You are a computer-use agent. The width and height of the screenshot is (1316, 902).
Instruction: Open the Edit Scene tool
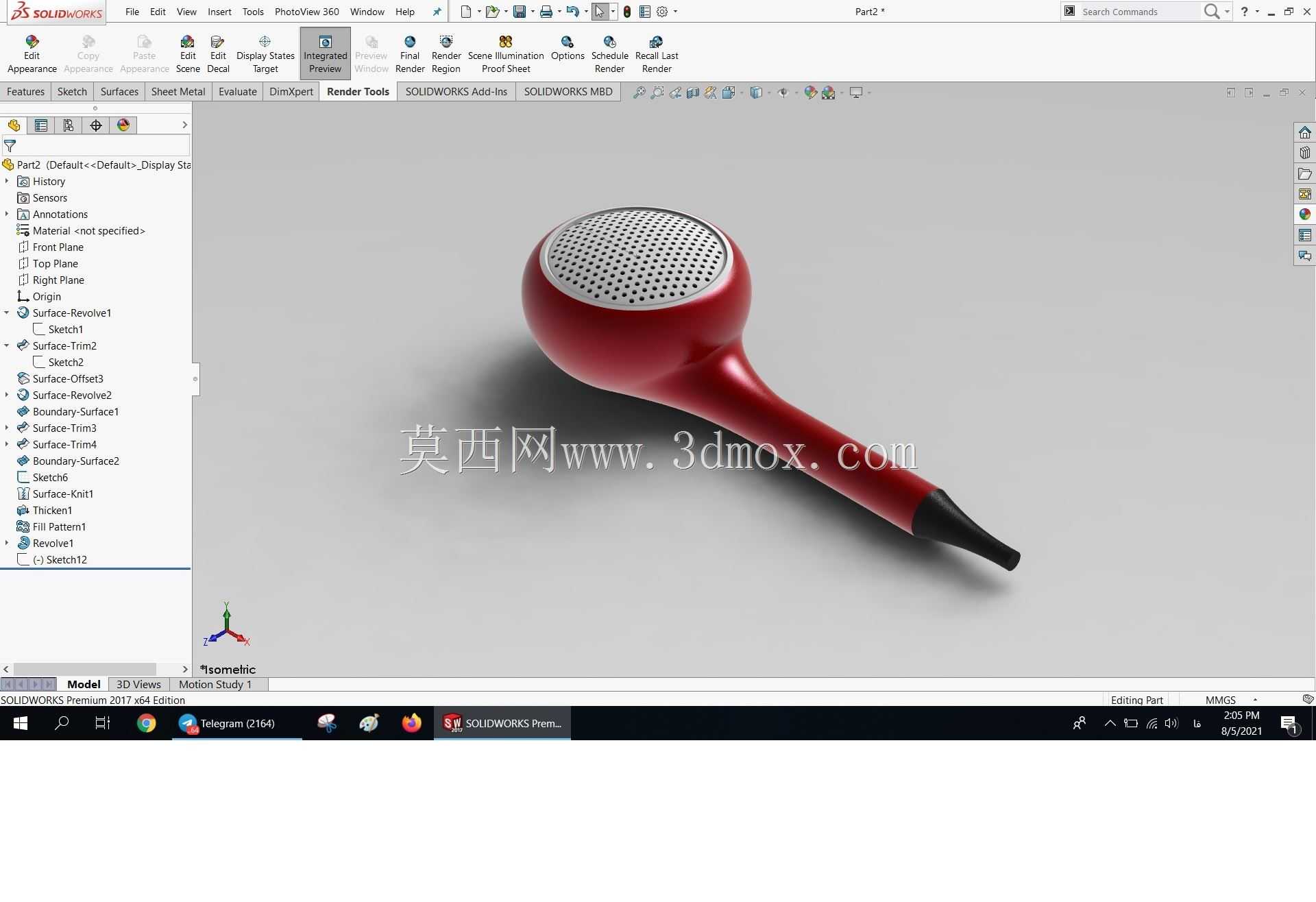[188, 53]
